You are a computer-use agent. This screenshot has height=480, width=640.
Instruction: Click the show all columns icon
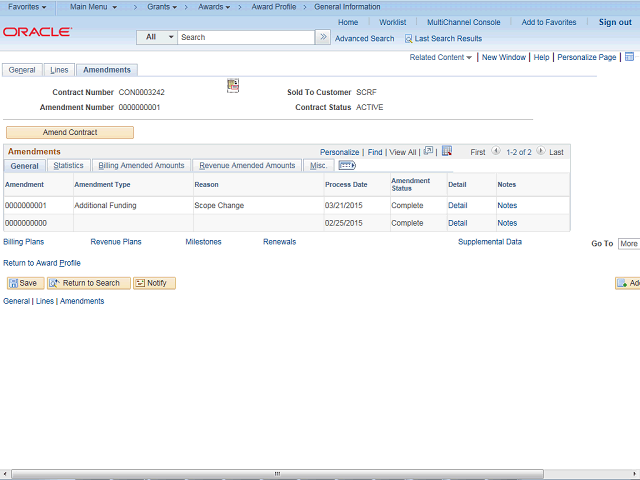coord(347,165)
